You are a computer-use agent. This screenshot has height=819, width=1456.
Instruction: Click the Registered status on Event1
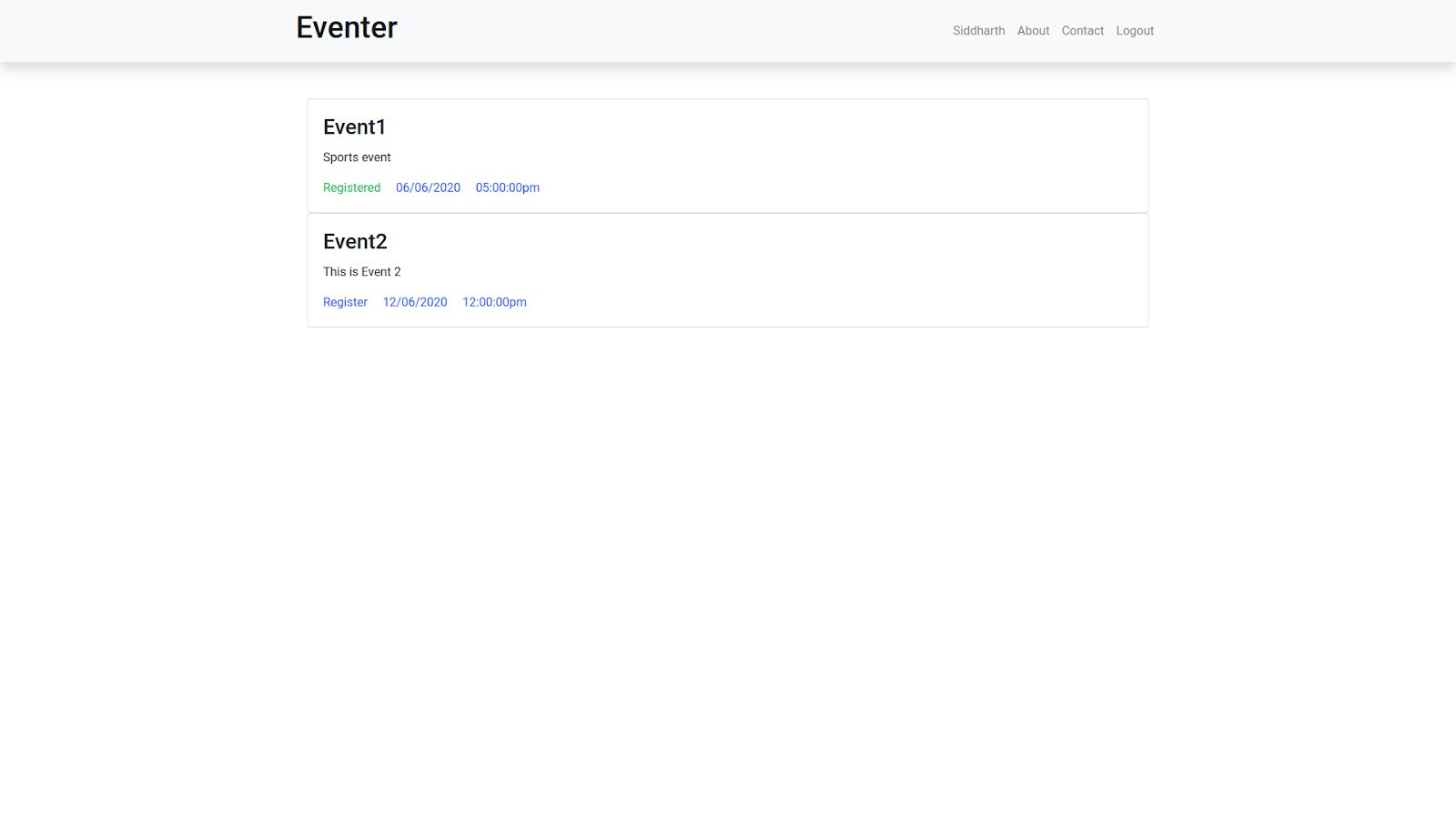(x=351, y=187)
